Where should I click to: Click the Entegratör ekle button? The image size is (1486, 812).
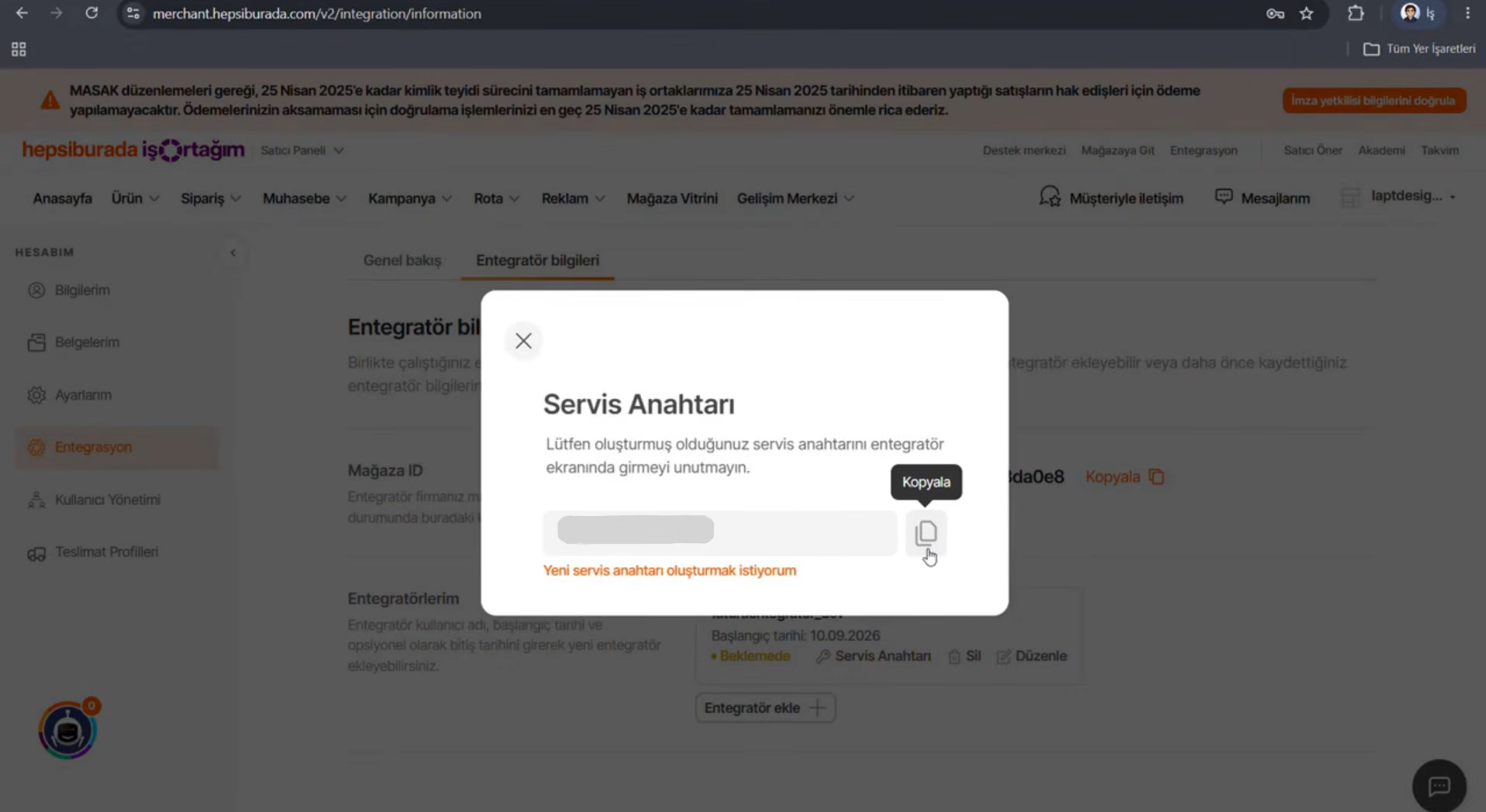(765, 708)
